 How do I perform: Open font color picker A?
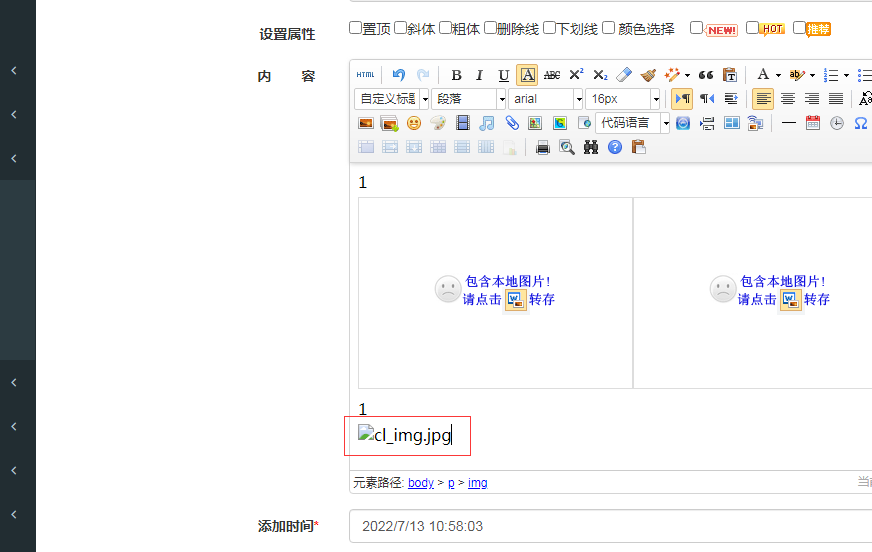(763, 75)
